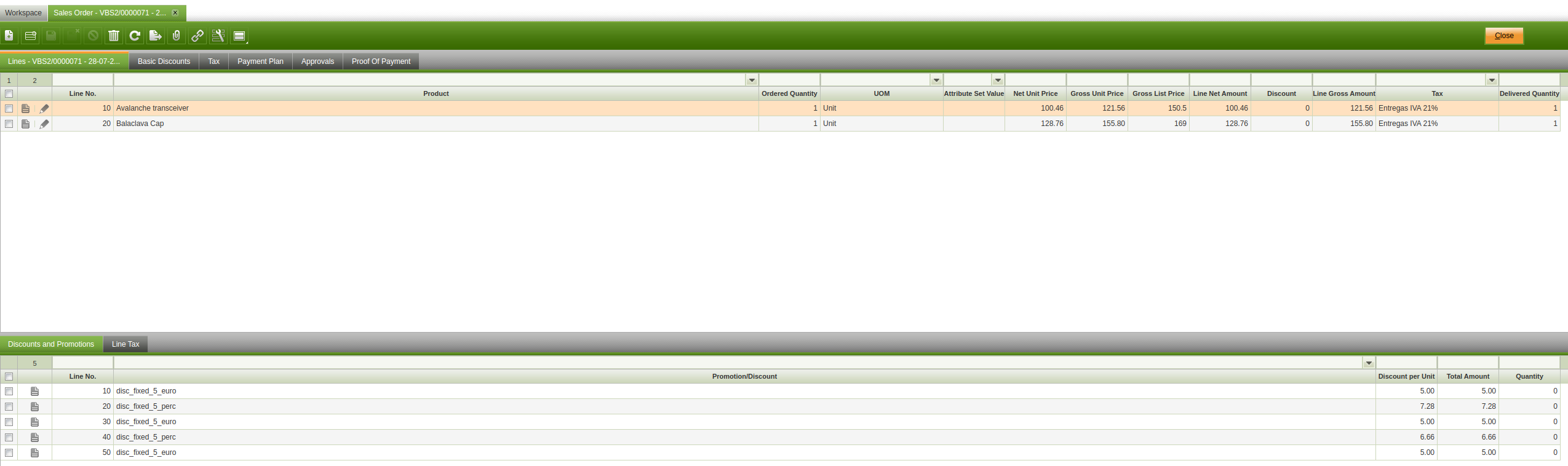Select the Avalanche transceiver product cell
Viewport: 1568px width, 466px height.
[436, 108]
